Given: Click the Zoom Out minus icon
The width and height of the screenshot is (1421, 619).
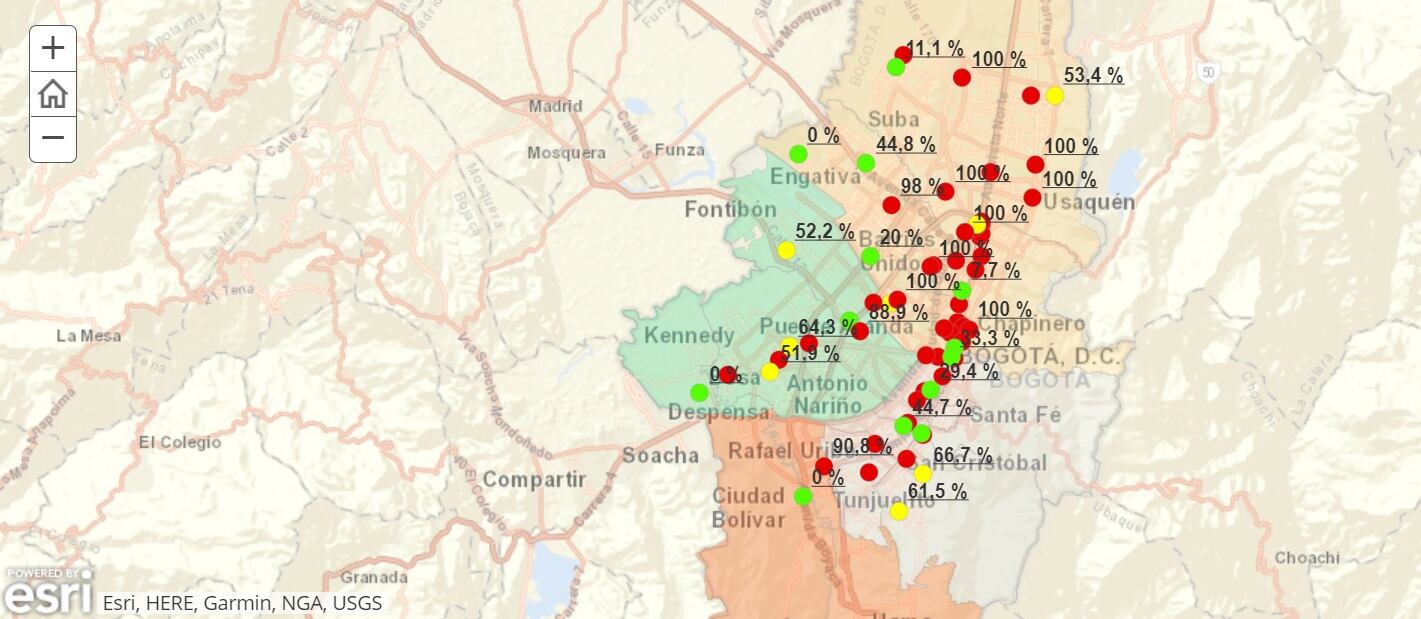Looking at the screenshot, I should click(51, 135).
